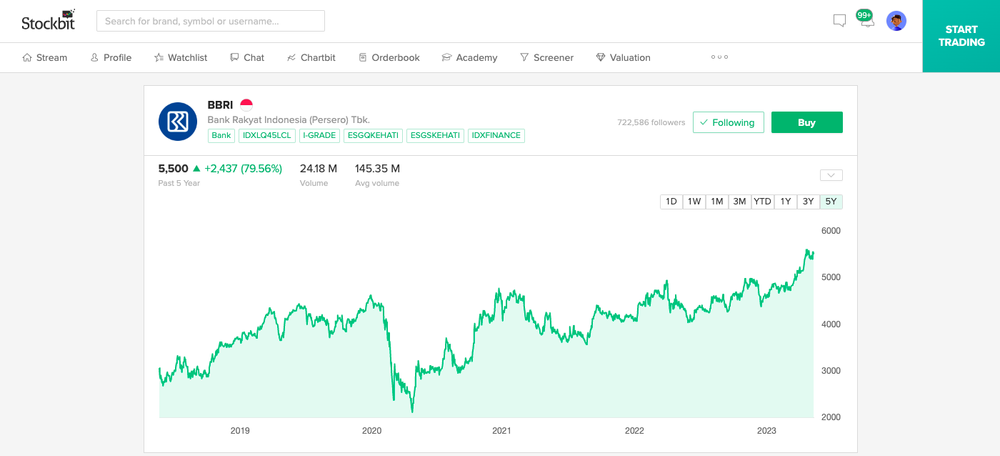This screenshot has height=456, width=1000.
Task: Expand the chevron dropdown above timeframe buttons
Action: pyautogui.click(x=831, y=175)
